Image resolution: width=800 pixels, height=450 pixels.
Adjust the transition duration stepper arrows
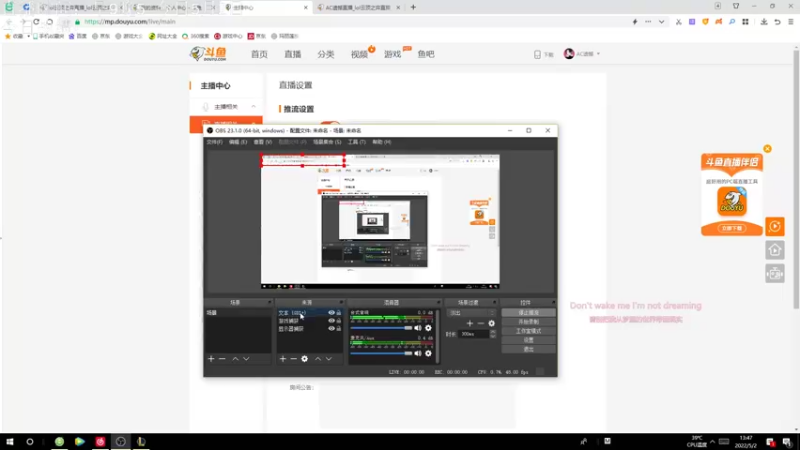point(493,334)
